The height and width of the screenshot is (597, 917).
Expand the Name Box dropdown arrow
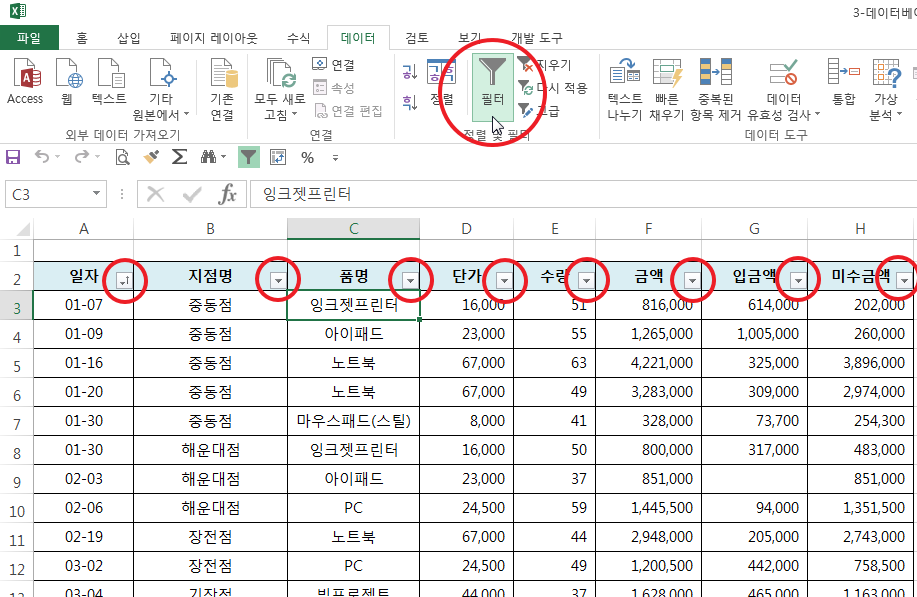(x=97, y=194)
